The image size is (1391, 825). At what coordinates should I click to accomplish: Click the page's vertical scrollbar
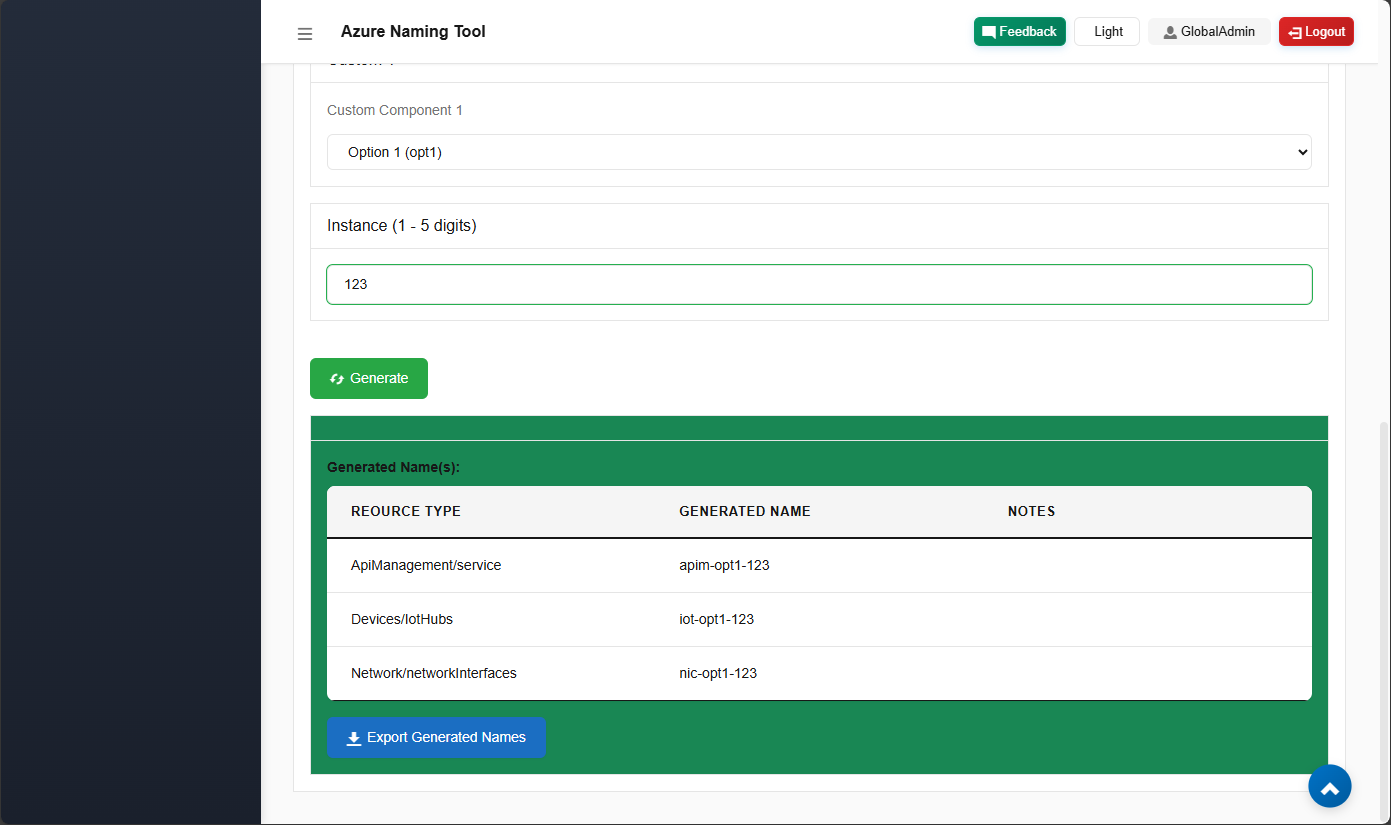(x=1384, y=600)
